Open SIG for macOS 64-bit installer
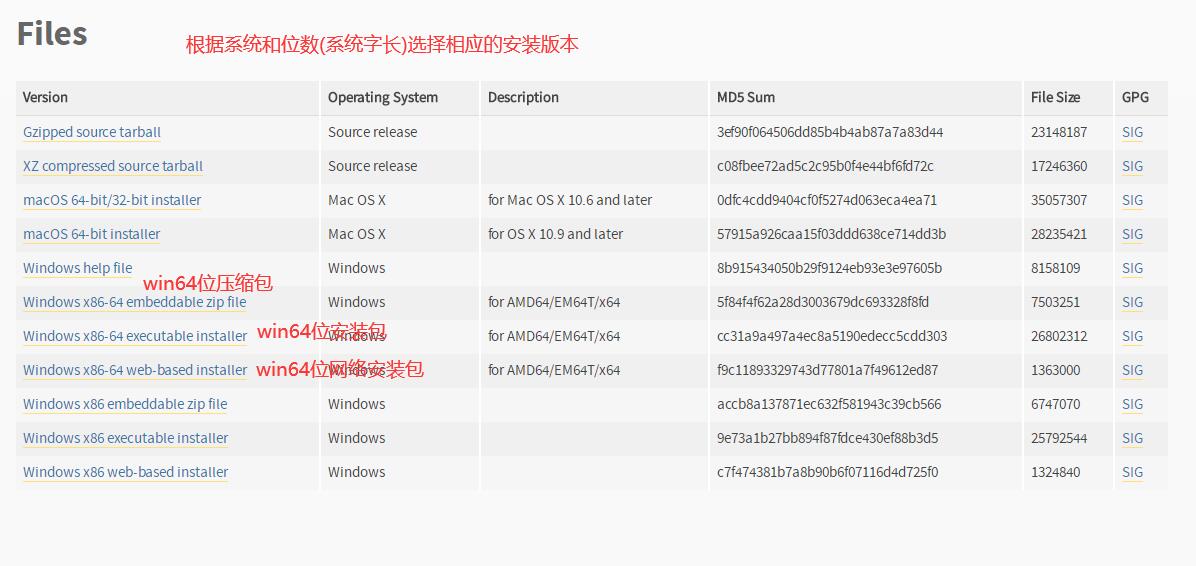 click(x=1133, y=234)
